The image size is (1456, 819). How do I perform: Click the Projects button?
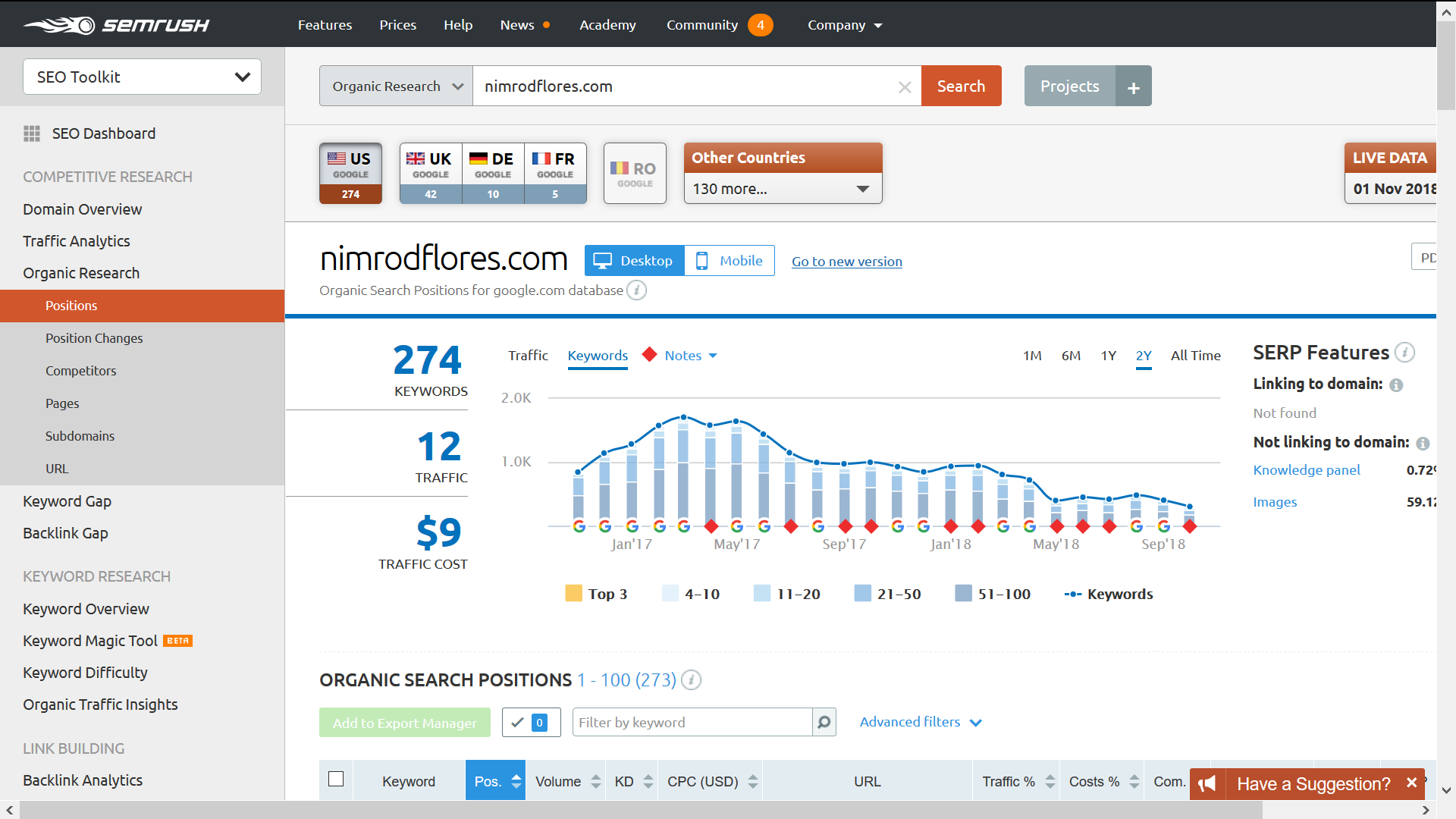(x=1069, y=86)
